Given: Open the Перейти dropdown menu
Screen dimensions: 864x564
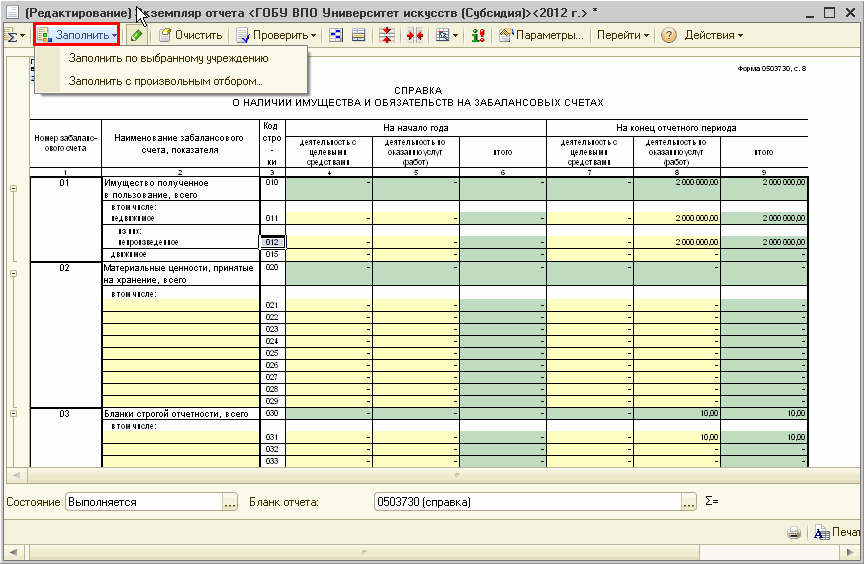Looking at the screenshot, I should click(622, 35).
